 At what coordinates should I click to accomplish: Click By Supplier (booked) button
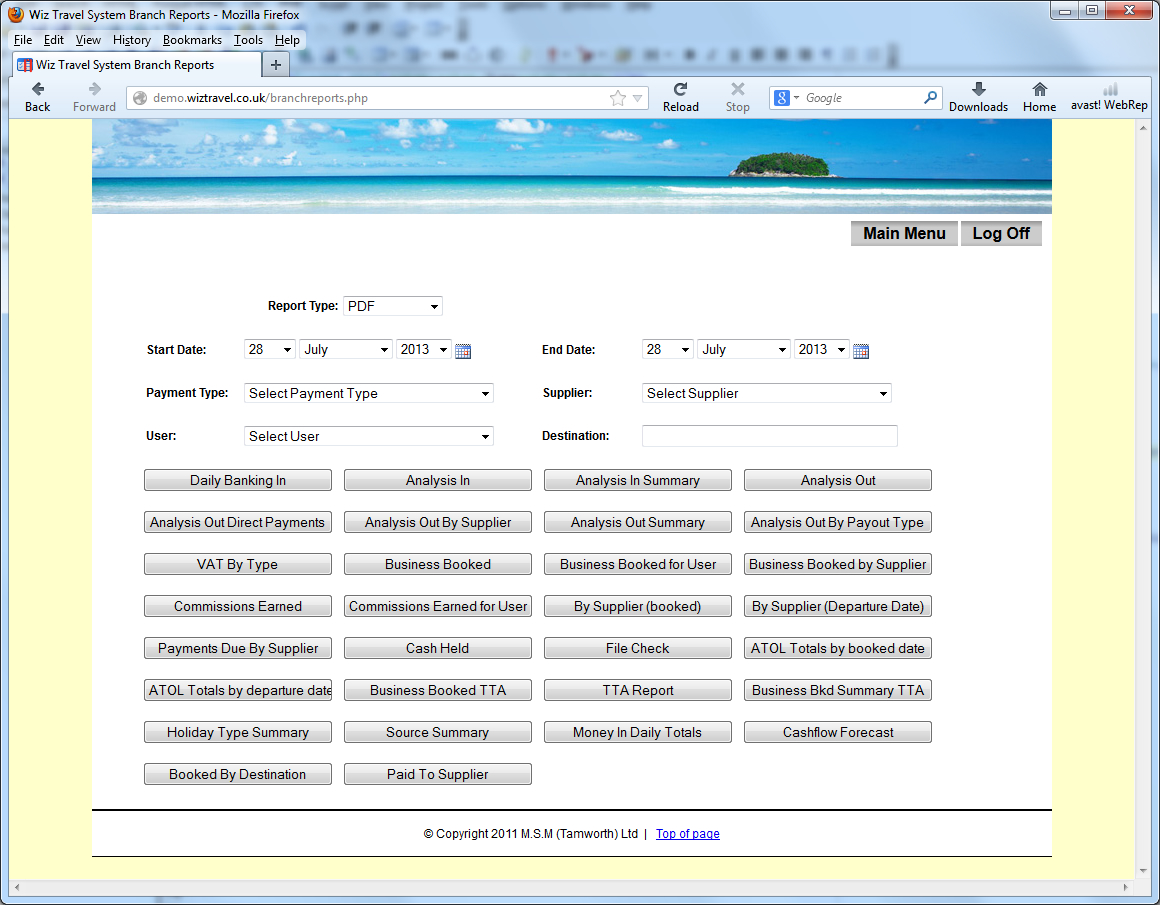pyautogui.click(x=638, y=606)
